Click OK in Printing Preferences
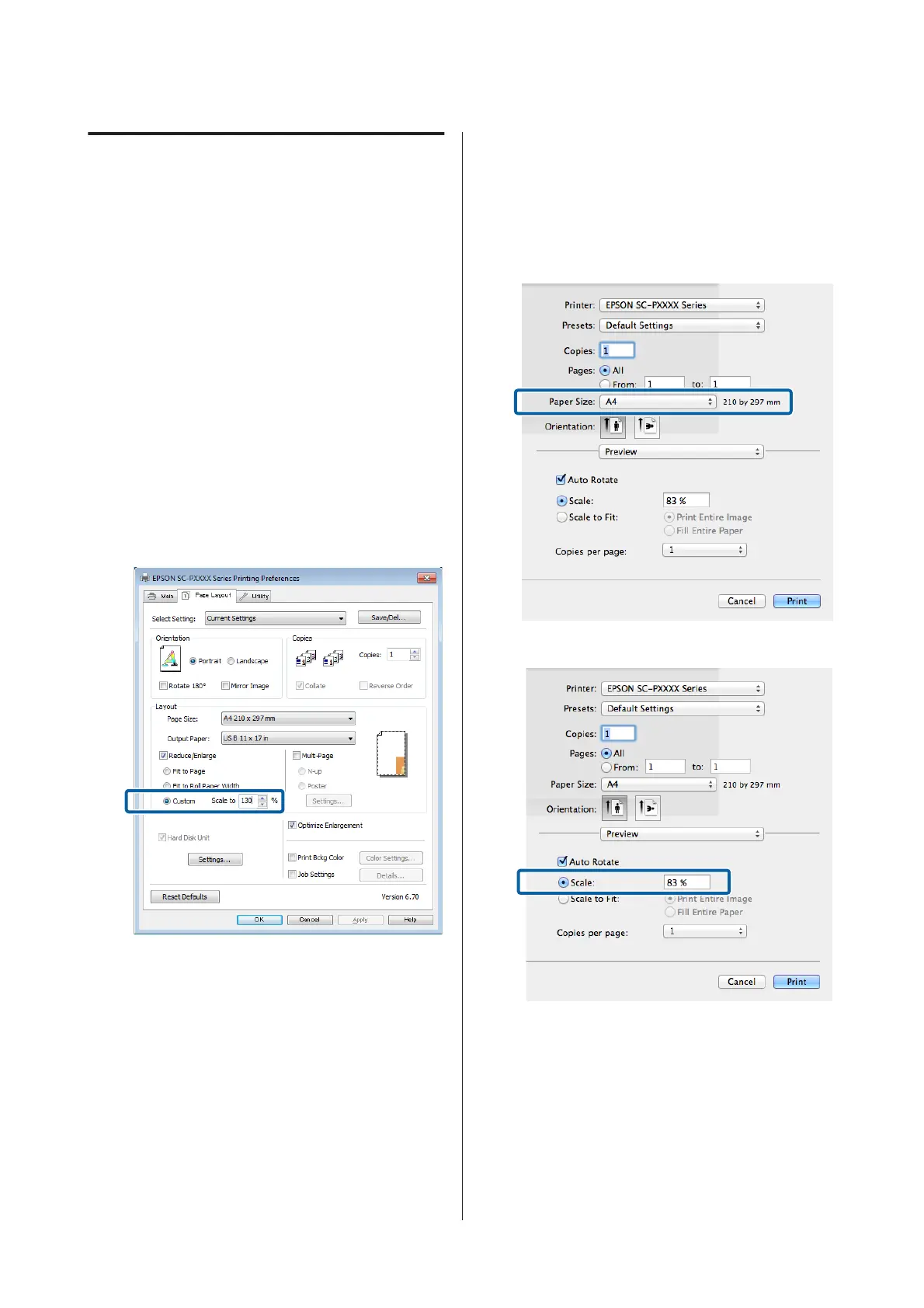Viewport: 924px width, 1308px height. point(259,920)
